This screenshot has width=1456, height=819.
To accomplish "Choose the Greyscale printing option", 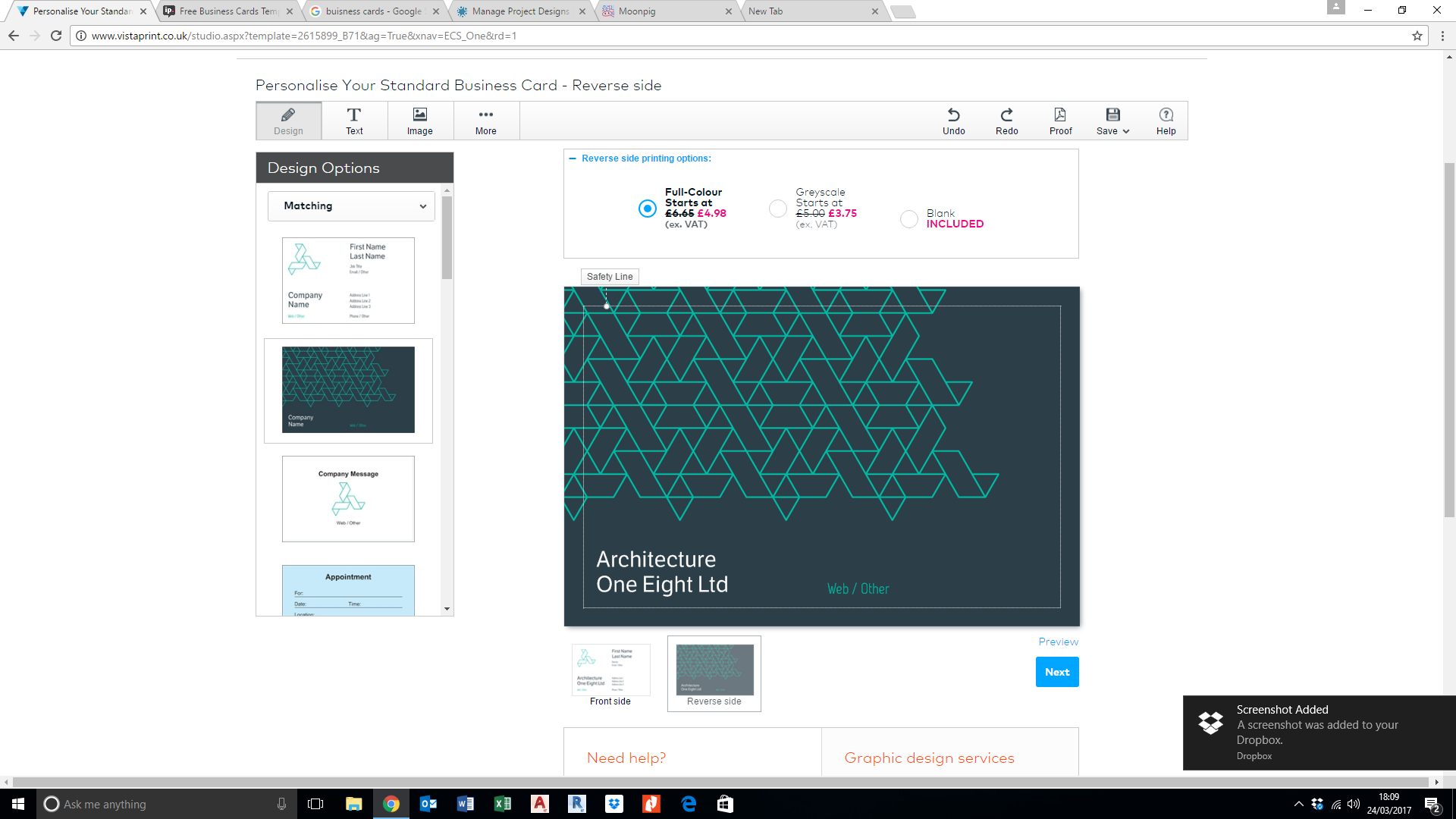I will [x=777, y=209].
